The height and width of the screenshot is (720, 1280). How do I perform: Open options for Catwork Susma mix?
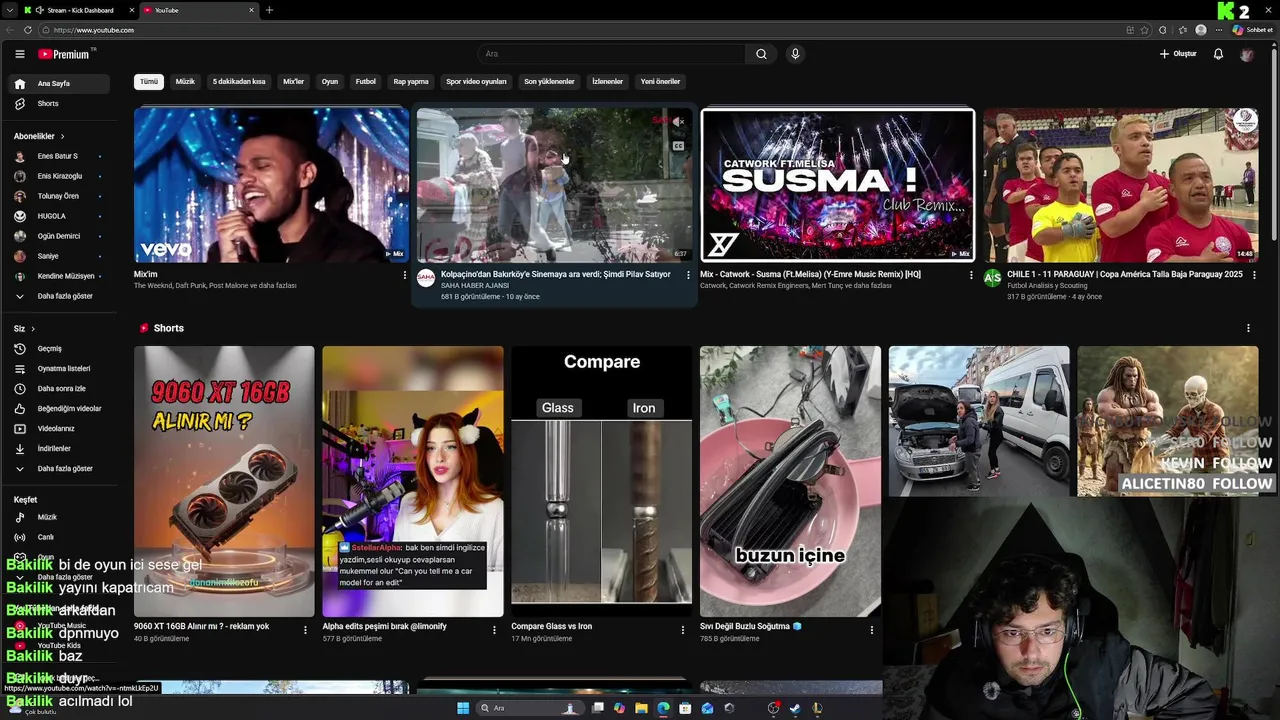click(971, 275)
